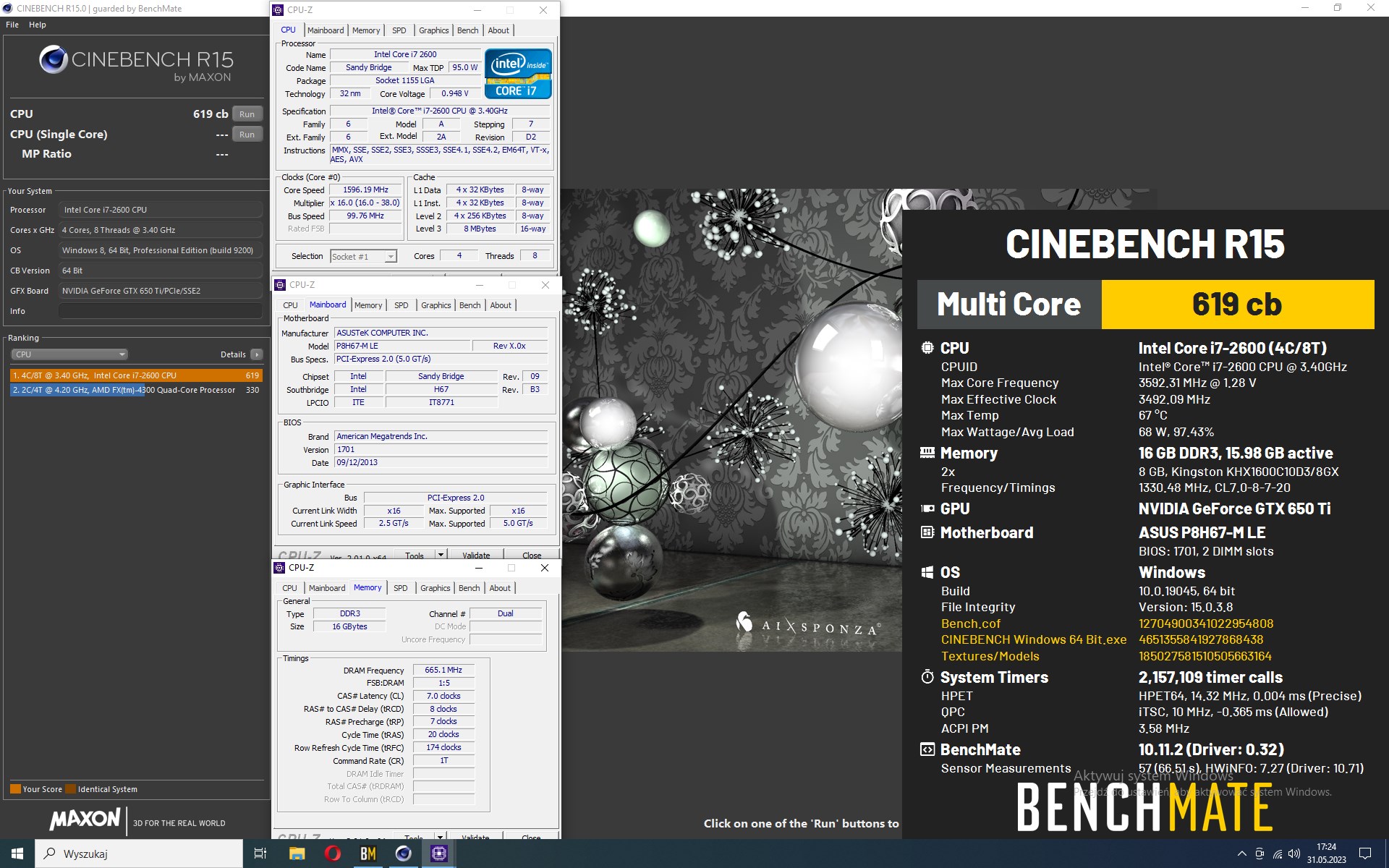Run the CPU Single Core benchmark
The height and width of the screenshot is (868, 1389).
coord(247,135)
